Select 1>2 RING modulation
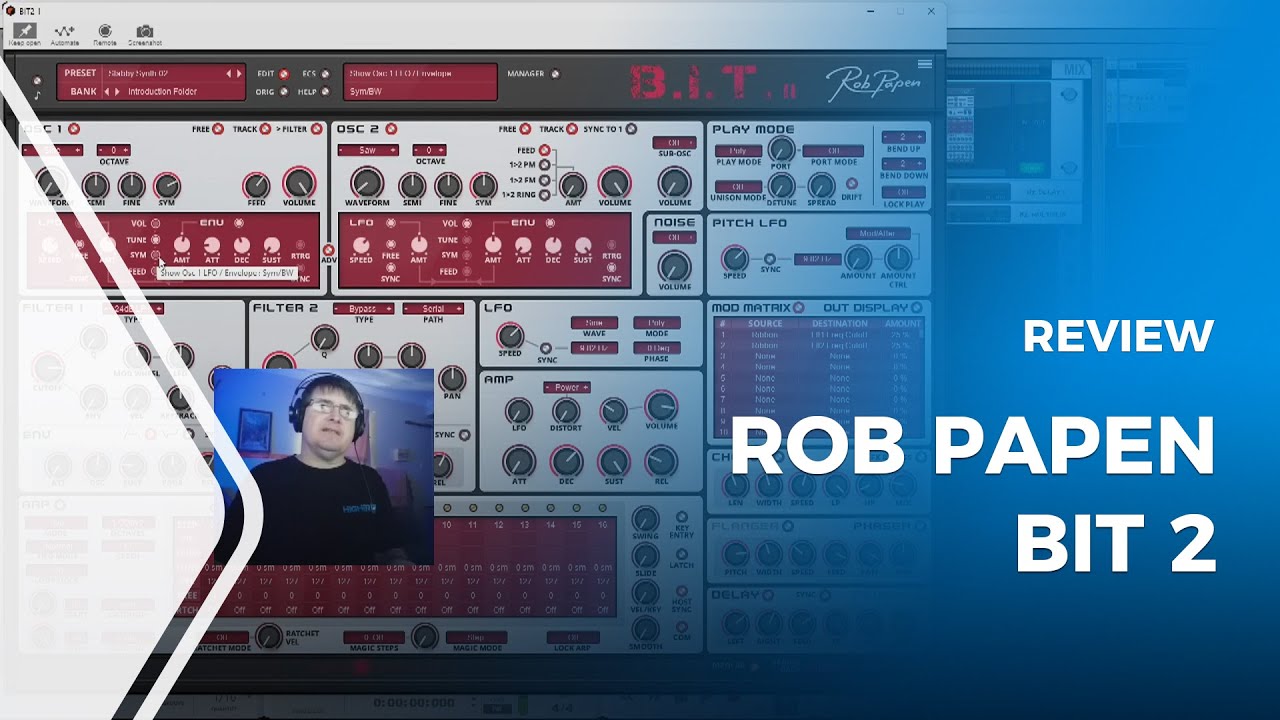 (545, 195)
